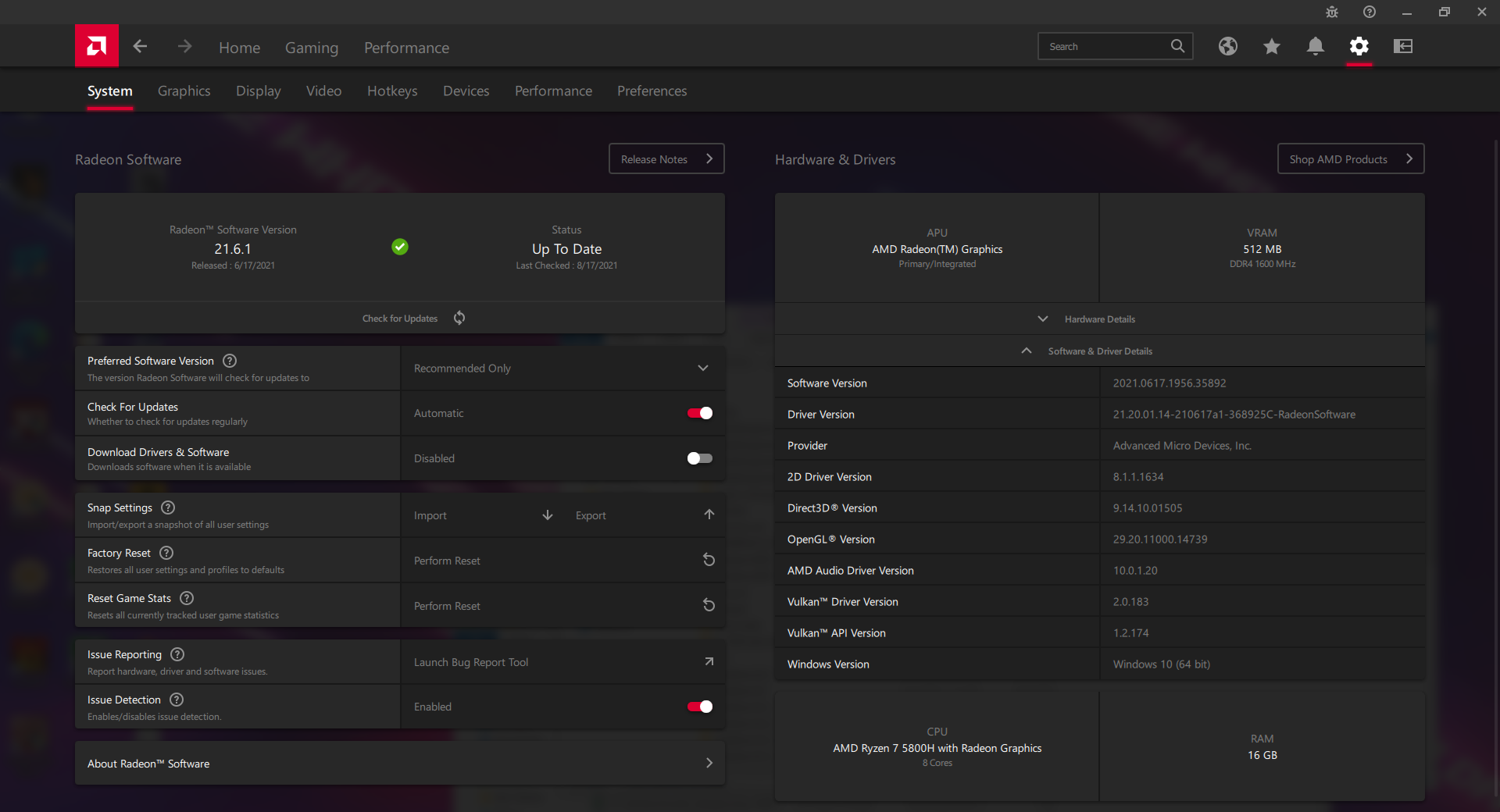Click Shop AMD Products button
Viewport: 1500px width, 812px height.
(x=1350, y=159)
